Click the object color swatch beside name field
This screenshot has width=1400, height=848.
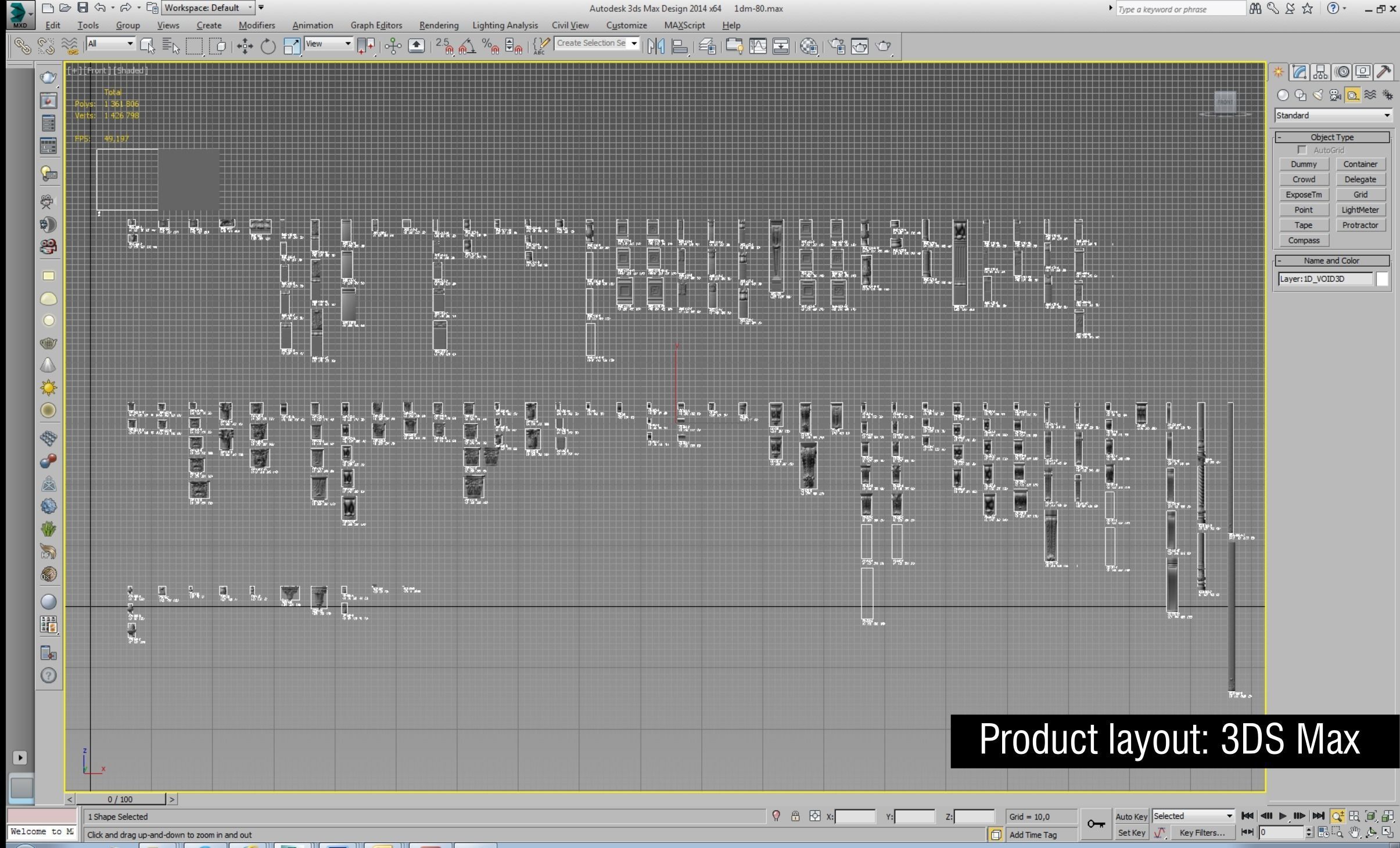point(1382,279)
